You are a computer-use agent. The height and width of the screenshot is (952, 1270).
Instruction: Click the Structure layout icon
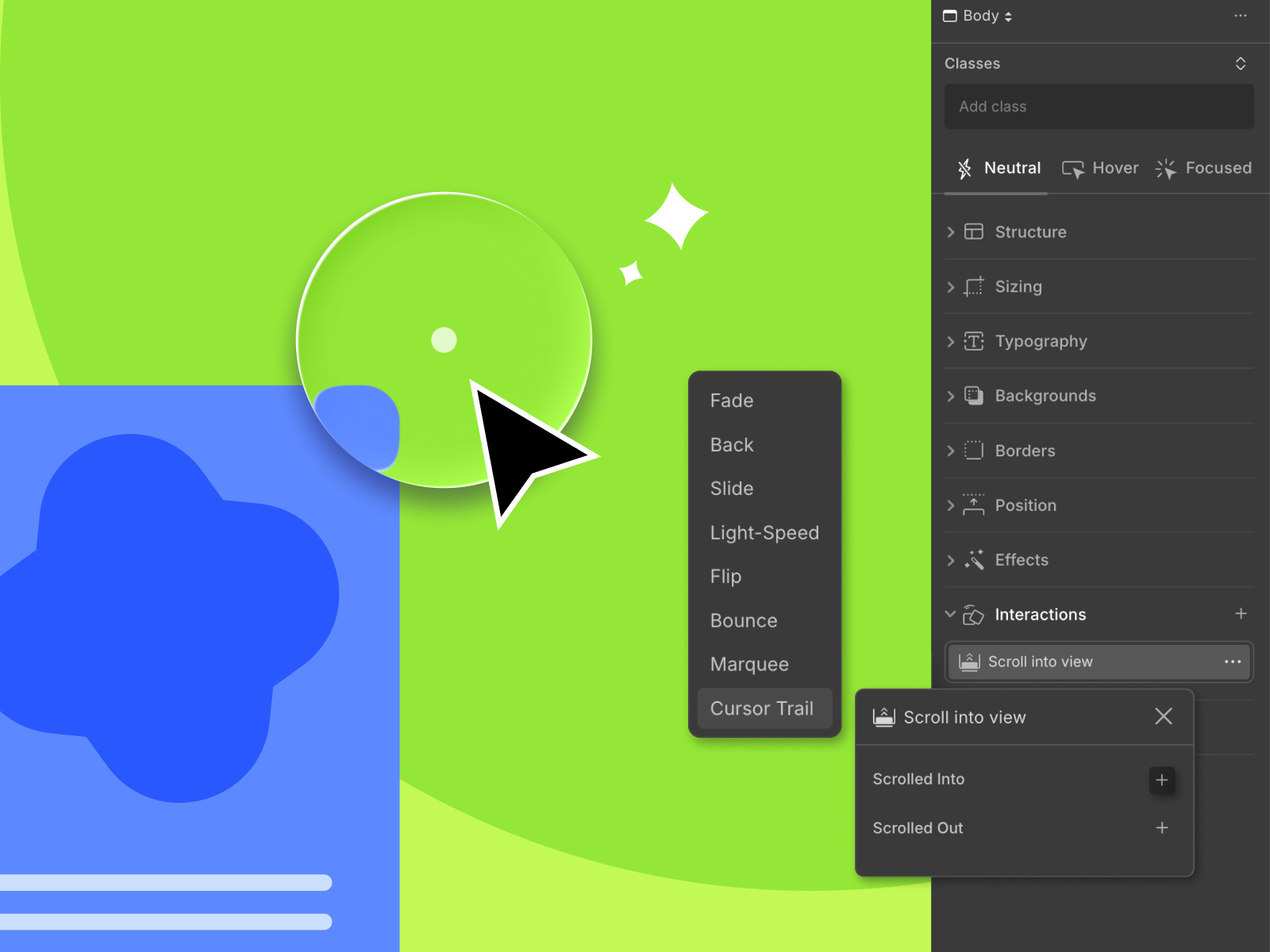973,232
